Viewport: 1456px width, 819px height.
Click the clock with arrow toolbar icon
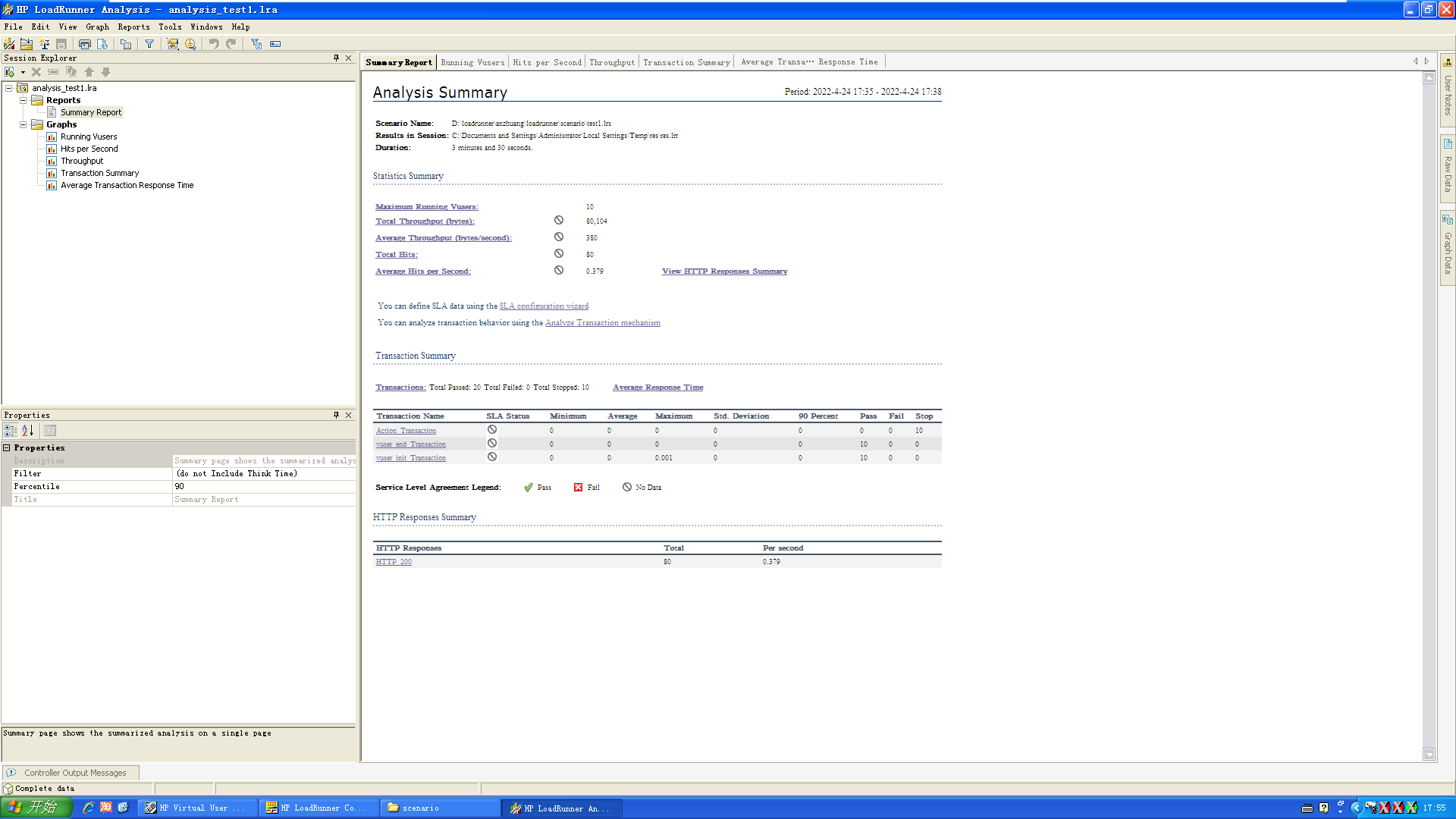point(190,44)
